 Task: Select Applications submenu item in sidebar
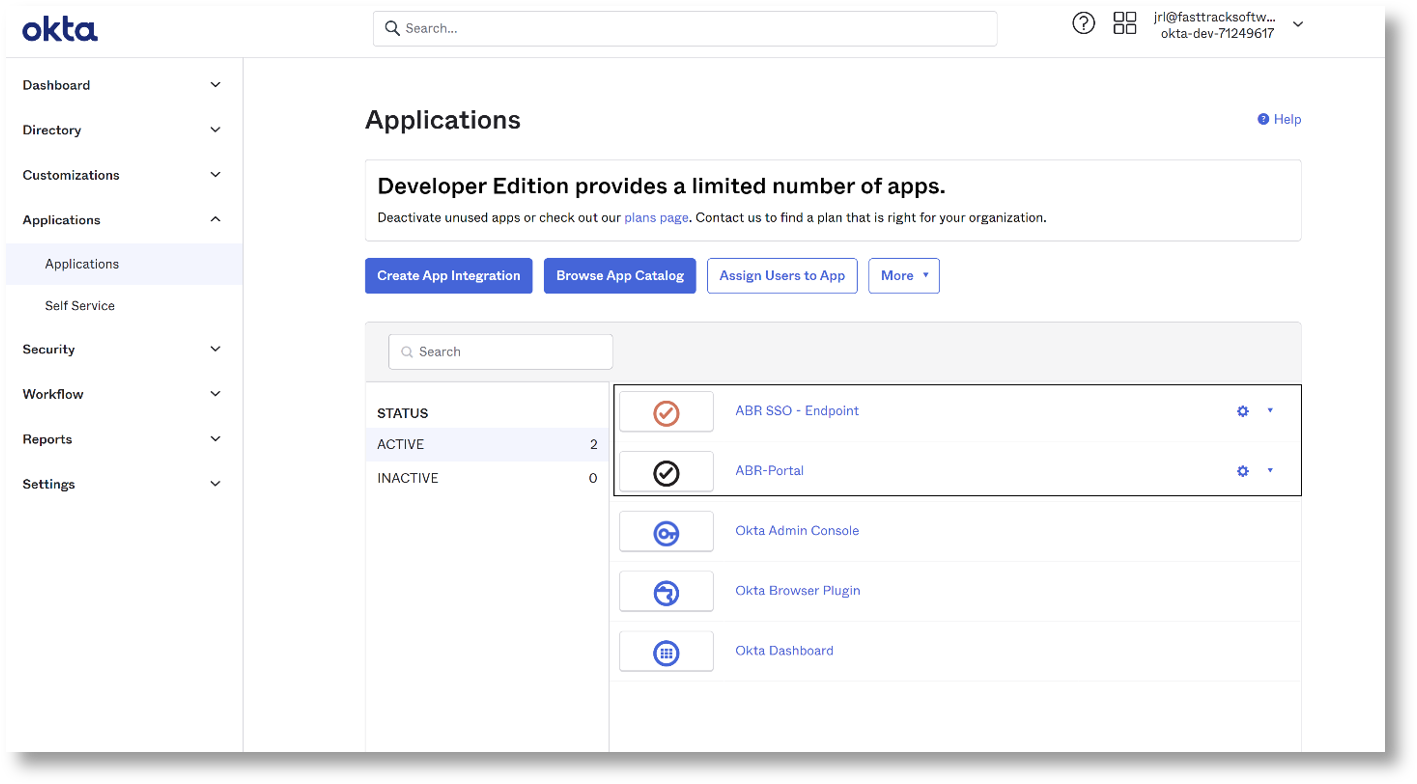[x=124, y=264]
